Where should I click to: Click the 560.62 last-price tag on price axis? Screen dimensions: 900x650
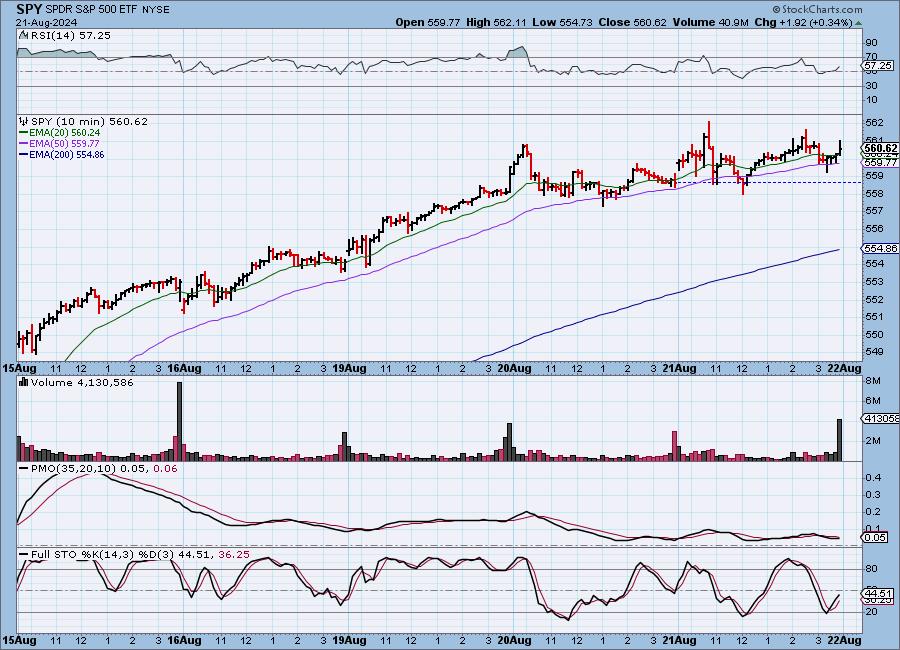880,149
